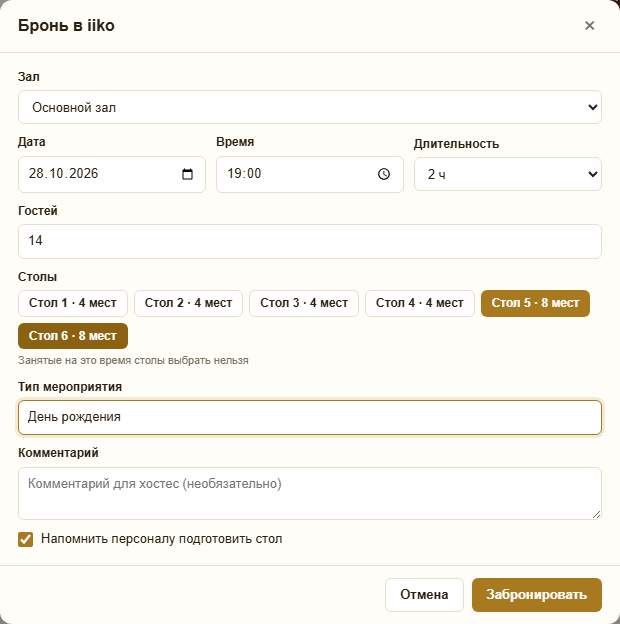The image size is (620, 624).
Task: Click the Отмена button
Action: coord(424,595)
